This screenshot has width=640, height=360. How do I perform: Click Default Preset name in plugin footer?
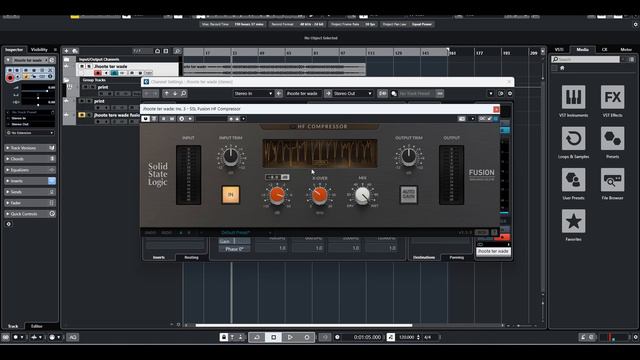(x=236, y=233)
